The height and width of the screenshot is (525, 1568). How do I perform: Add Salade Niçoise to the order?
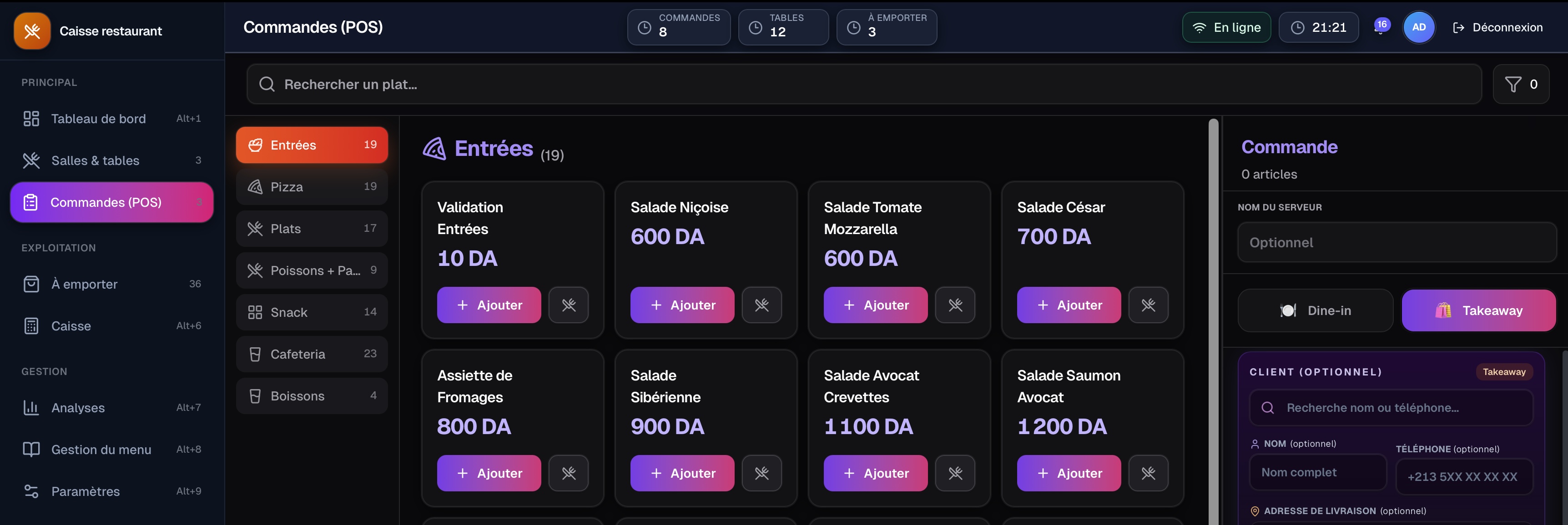(x=682, y=305)
